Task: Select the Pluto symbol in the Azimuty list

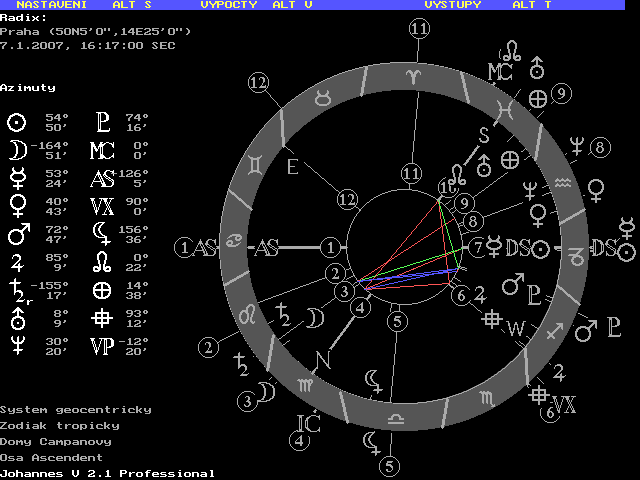Action: point(103,122)
